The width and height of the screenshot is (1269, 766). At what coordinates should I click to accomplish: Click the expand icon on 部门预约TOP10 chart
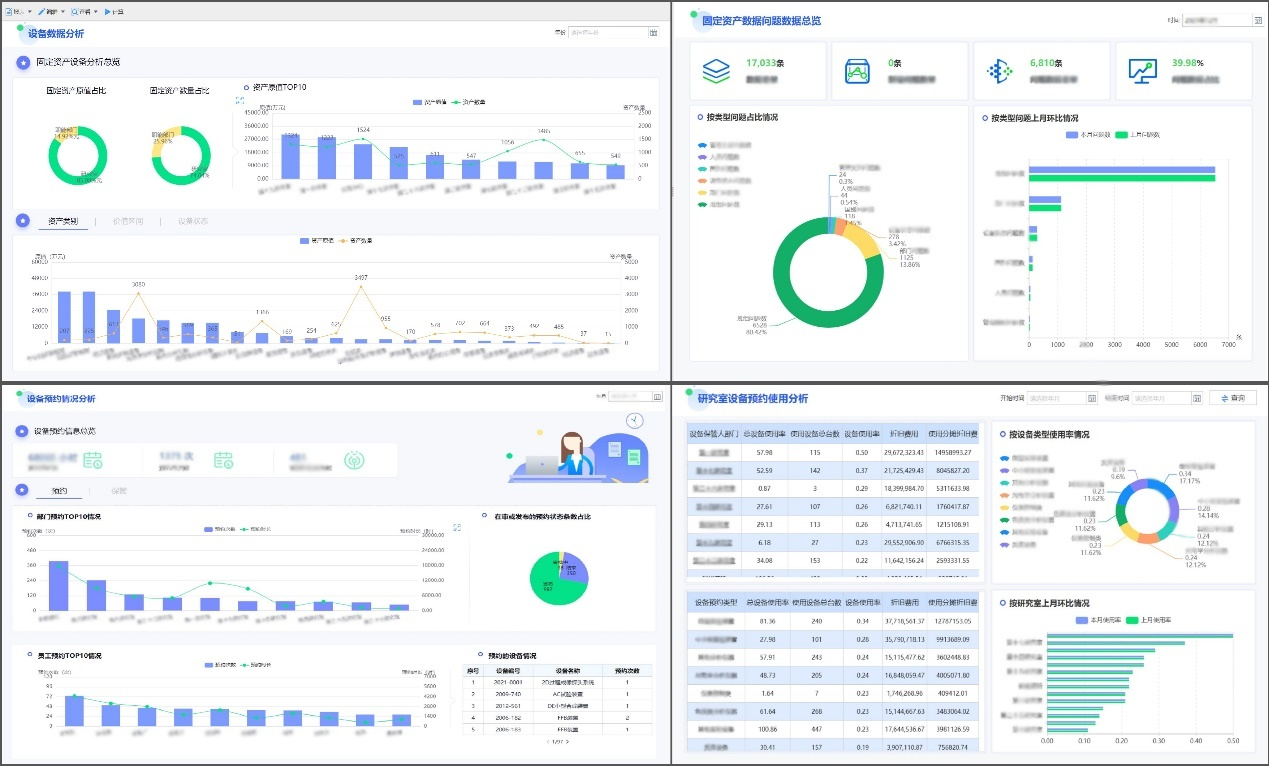tap(457, 527)
